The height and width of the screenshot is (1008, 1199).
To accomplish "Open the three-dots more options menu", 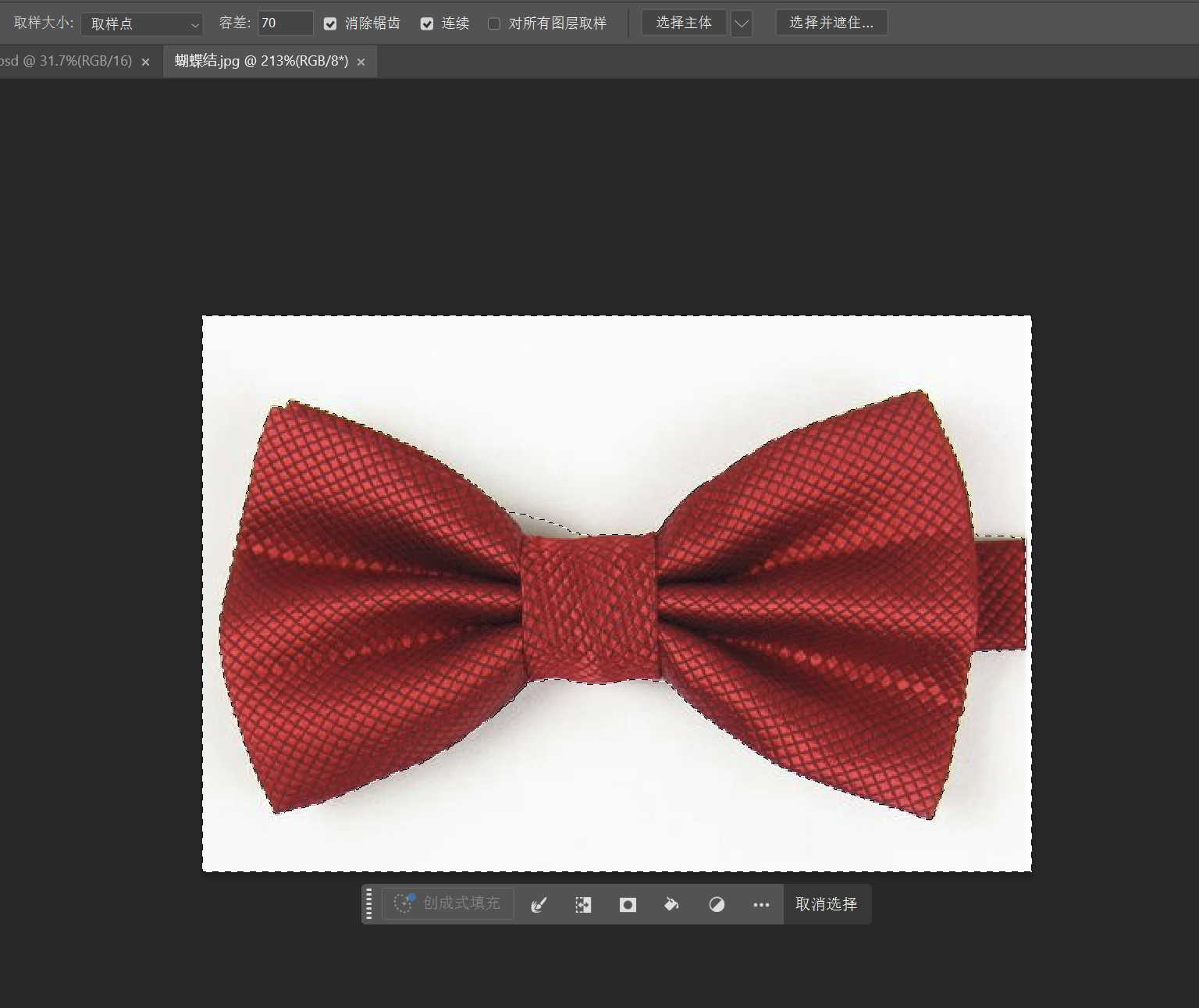I will pos(761,904).
